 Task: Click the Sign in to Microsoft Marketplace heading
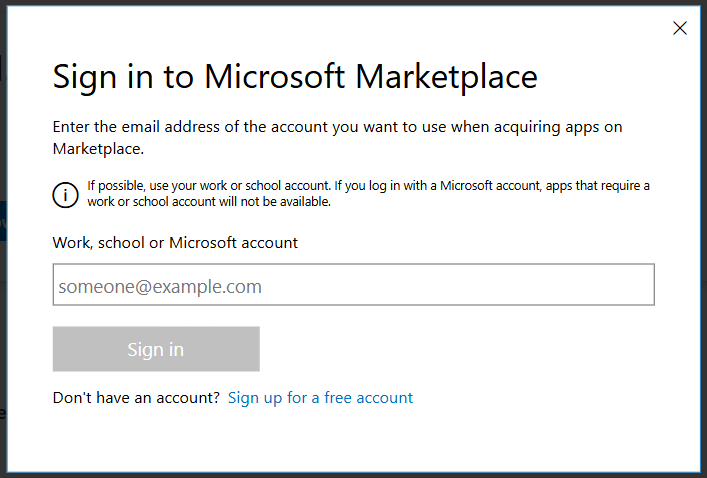click(x=295, y=77)
